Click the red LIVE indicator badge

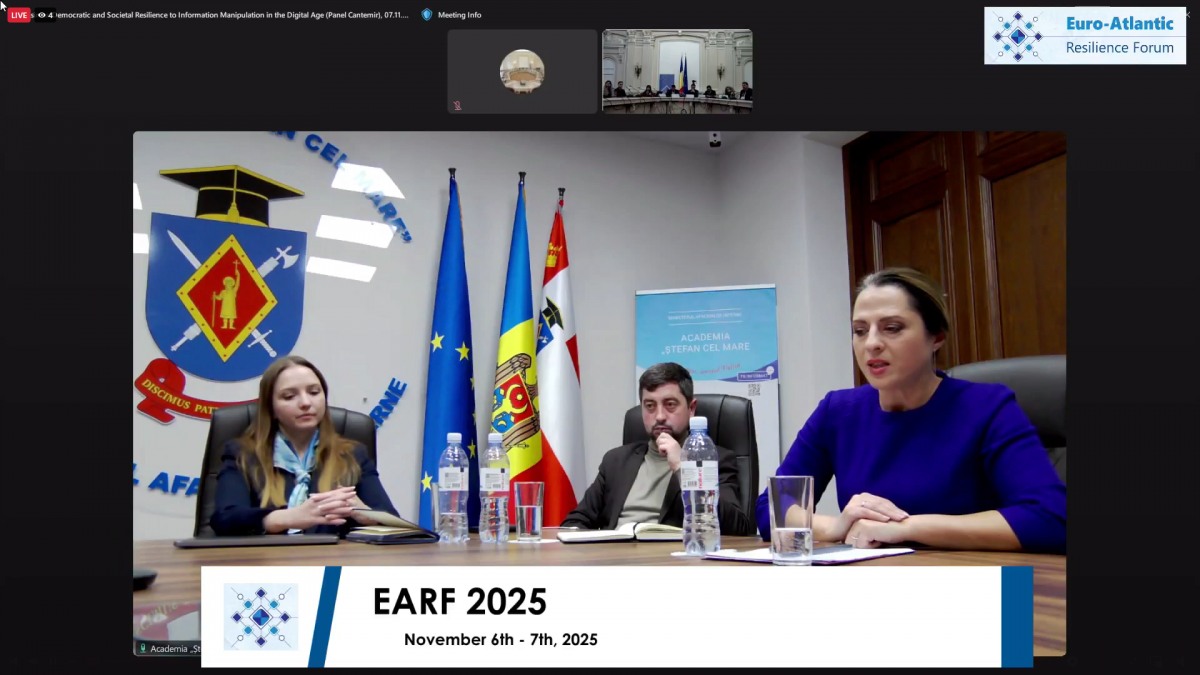19,15
